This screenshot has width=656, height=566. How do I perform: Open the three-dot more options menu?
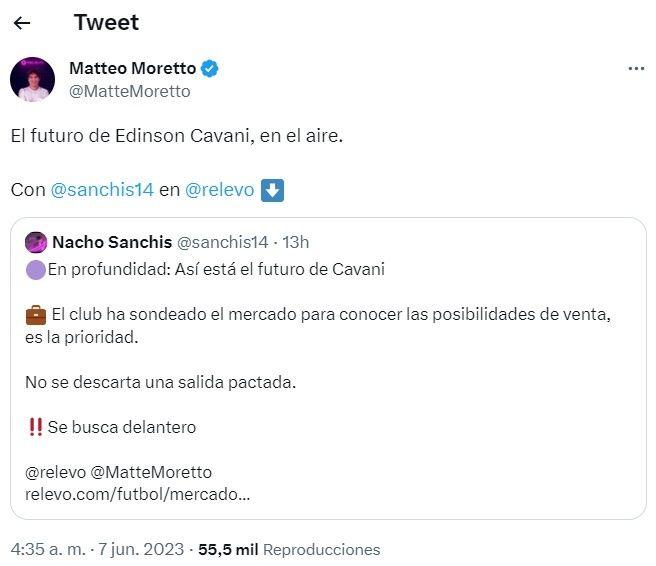pos(636,69)
